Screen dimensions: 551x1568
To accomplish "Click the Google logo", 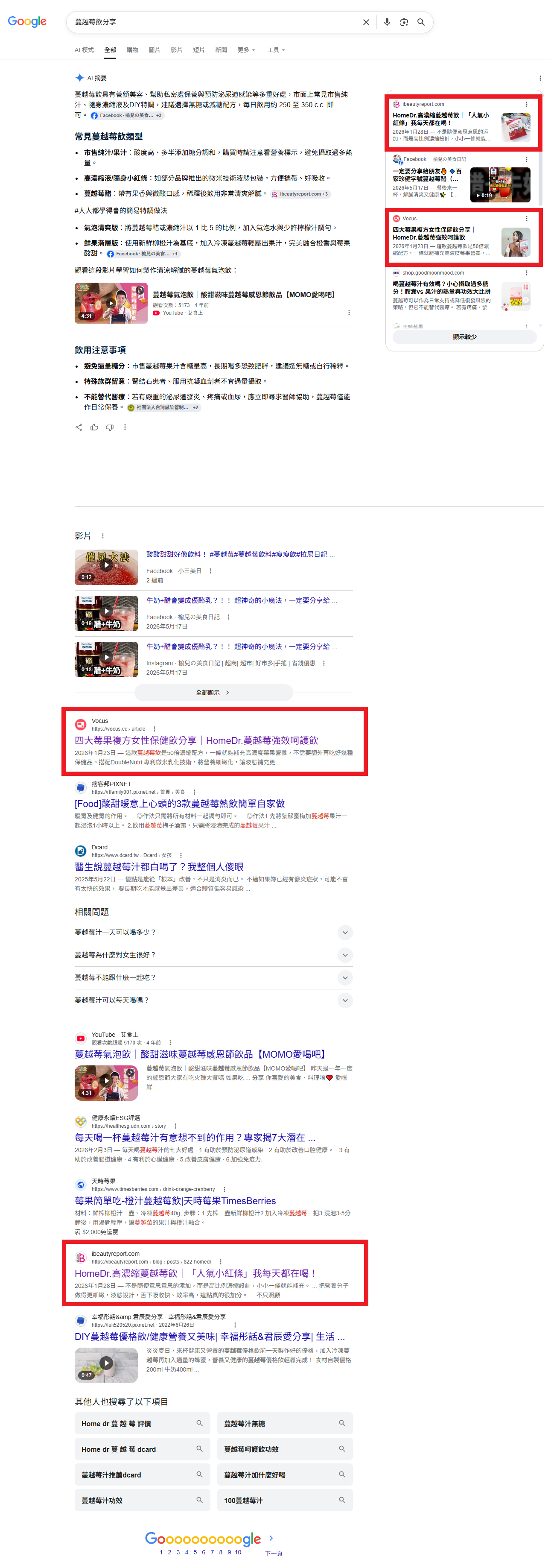I will point(27,22).
